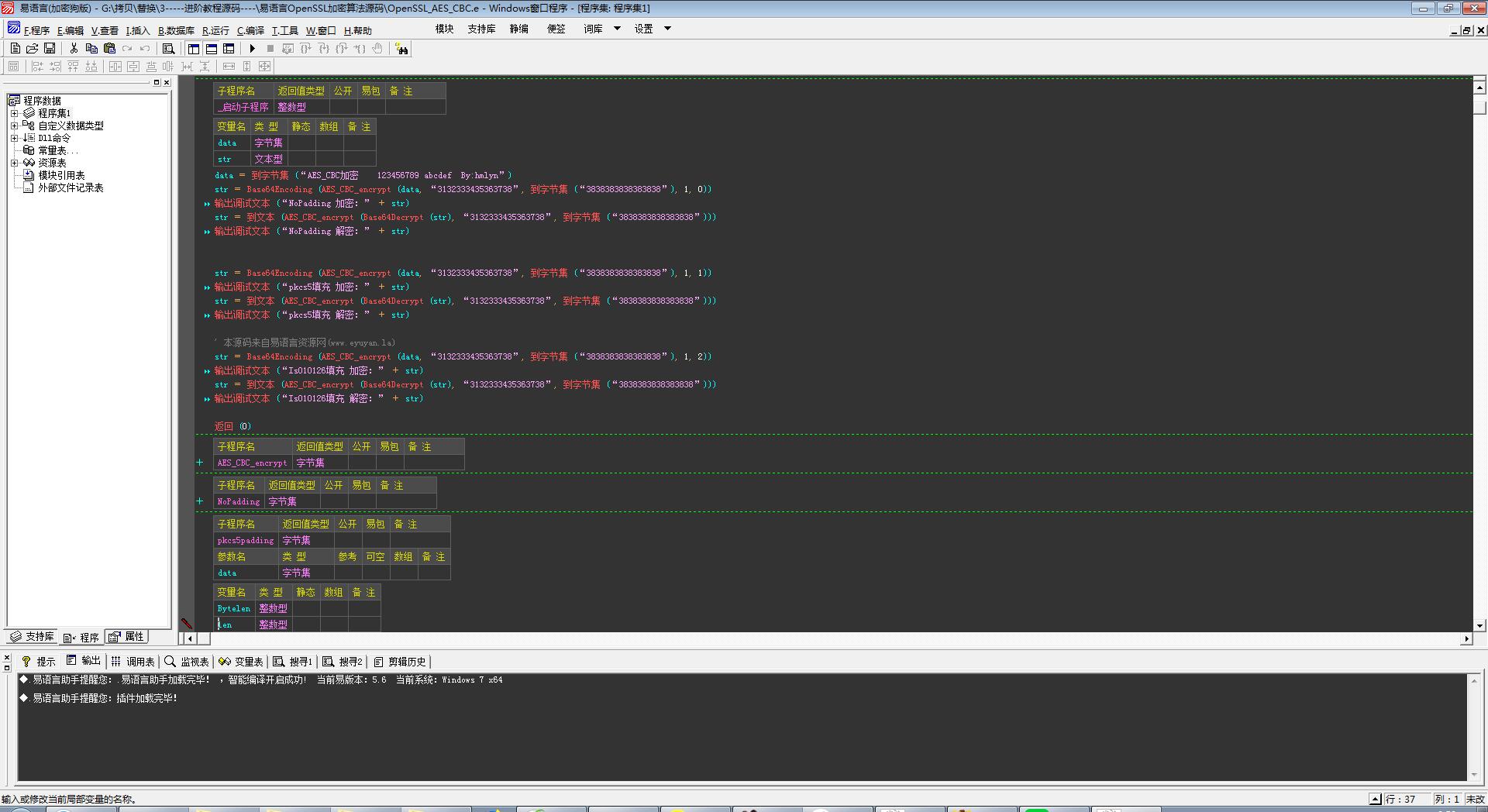Screen dimensions: 1488x812
Task: Close the left program tree panel
Action: [x=166, y=82]
